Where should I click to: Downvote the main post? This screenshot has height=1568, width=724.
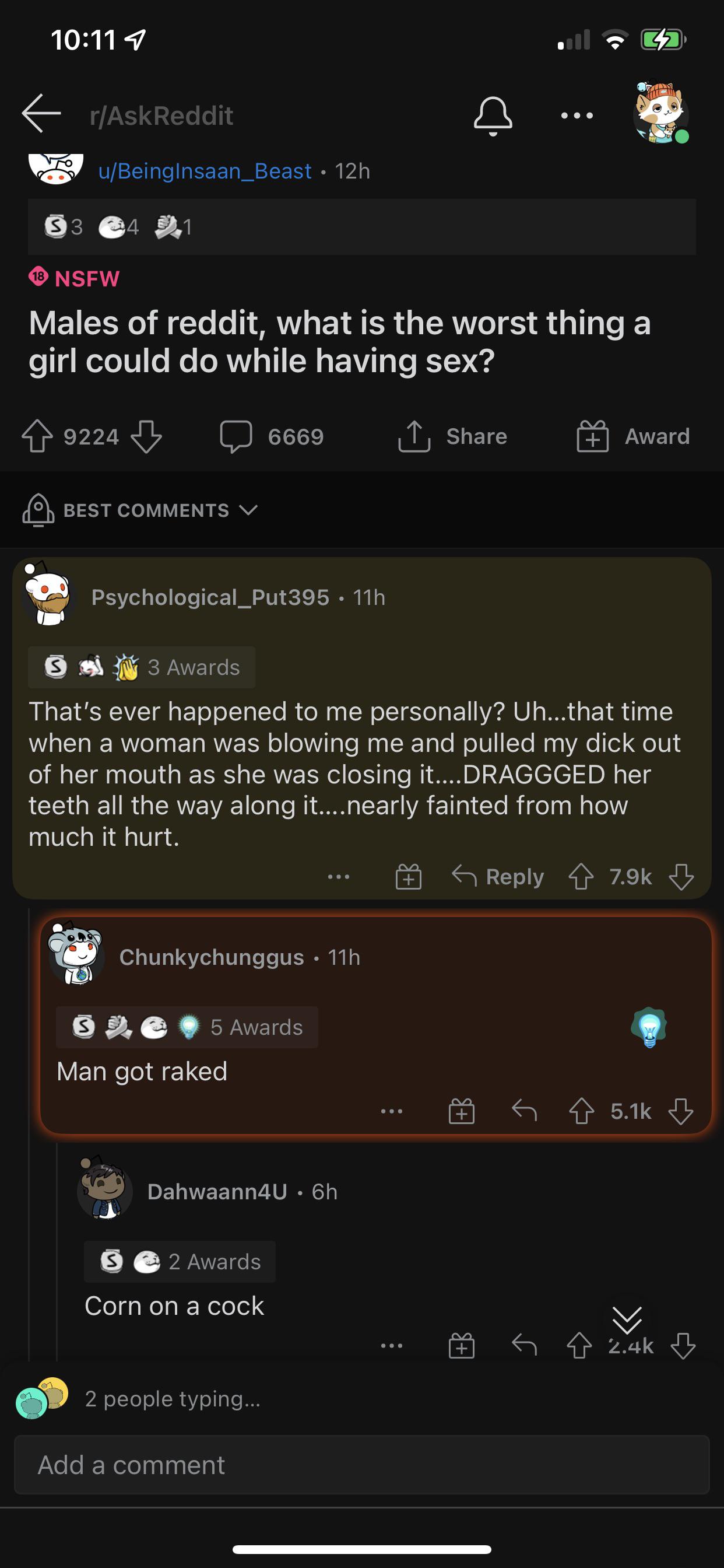[x=147, y=436]
